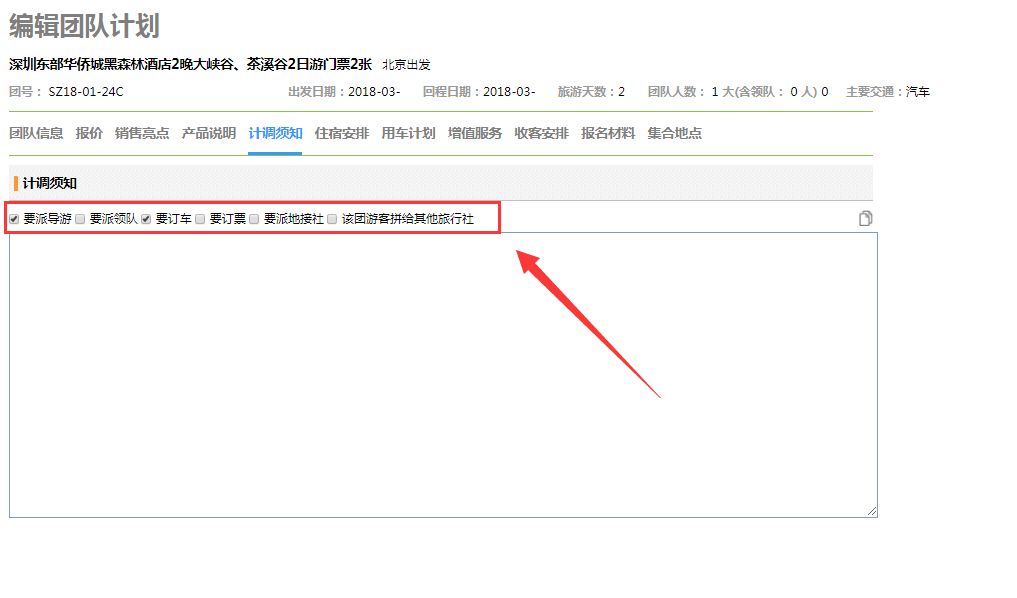Click the group number SZ18-01-24C
Image resolution: width=1017 pixels, height=598 pixels.
(86, 91)
